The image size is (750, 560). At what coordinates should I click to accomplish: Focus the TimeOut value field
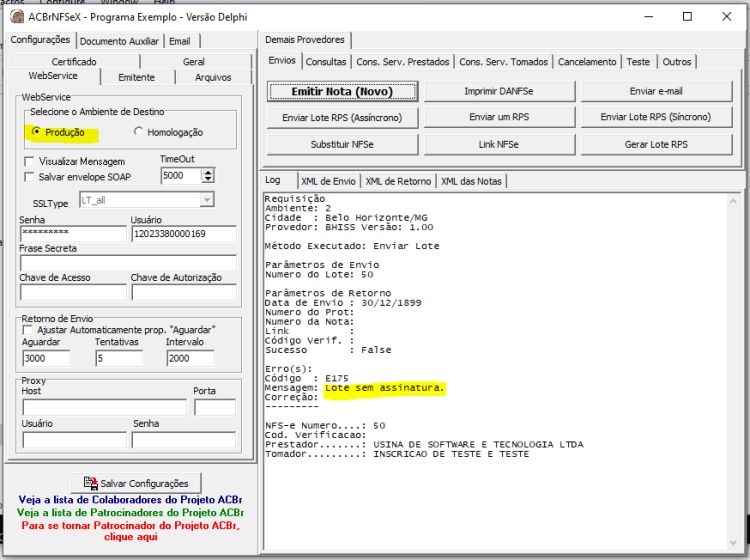coord(181,176)
